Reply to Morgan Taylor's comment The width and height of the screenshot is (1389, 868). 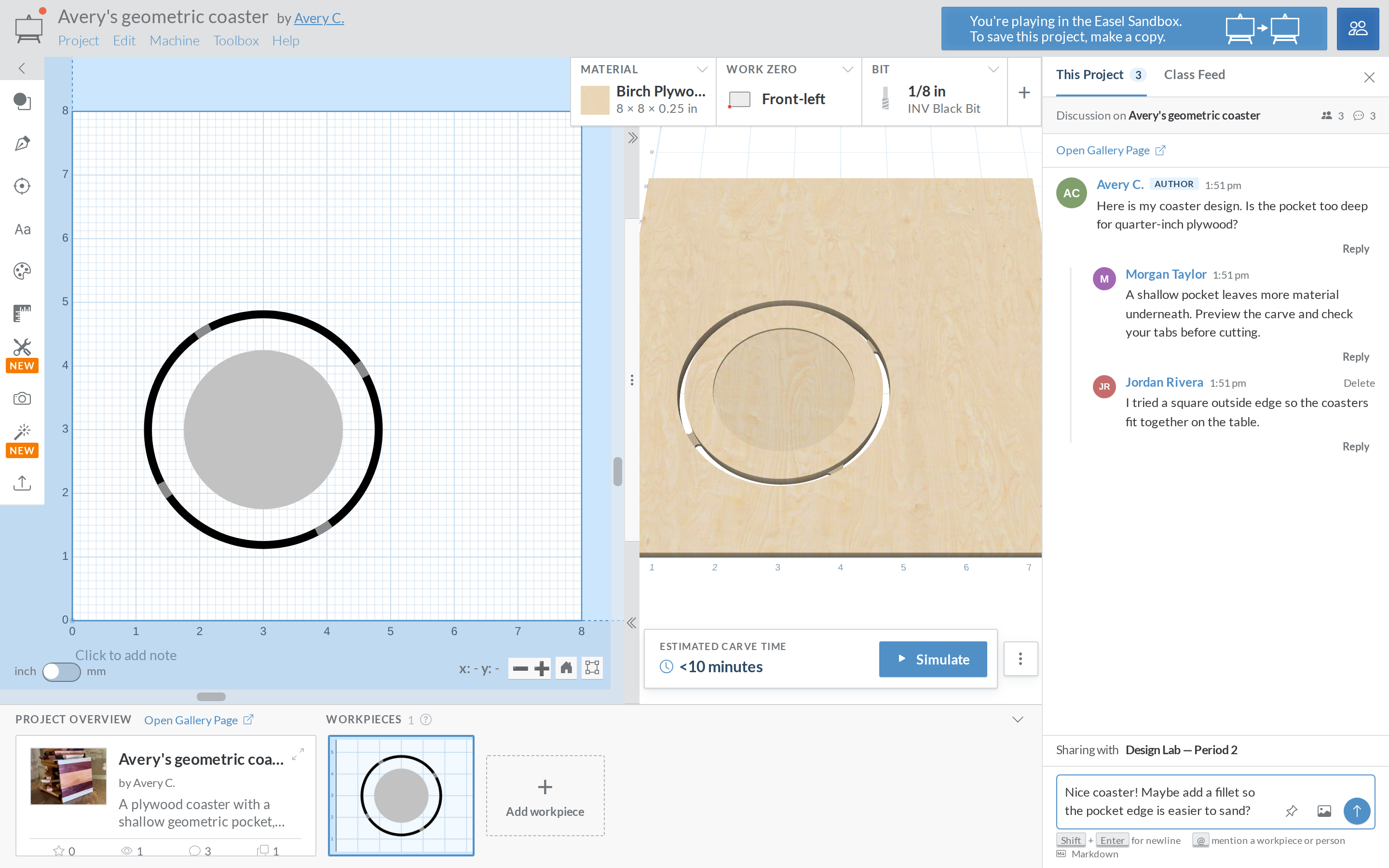coord(1355,357)
